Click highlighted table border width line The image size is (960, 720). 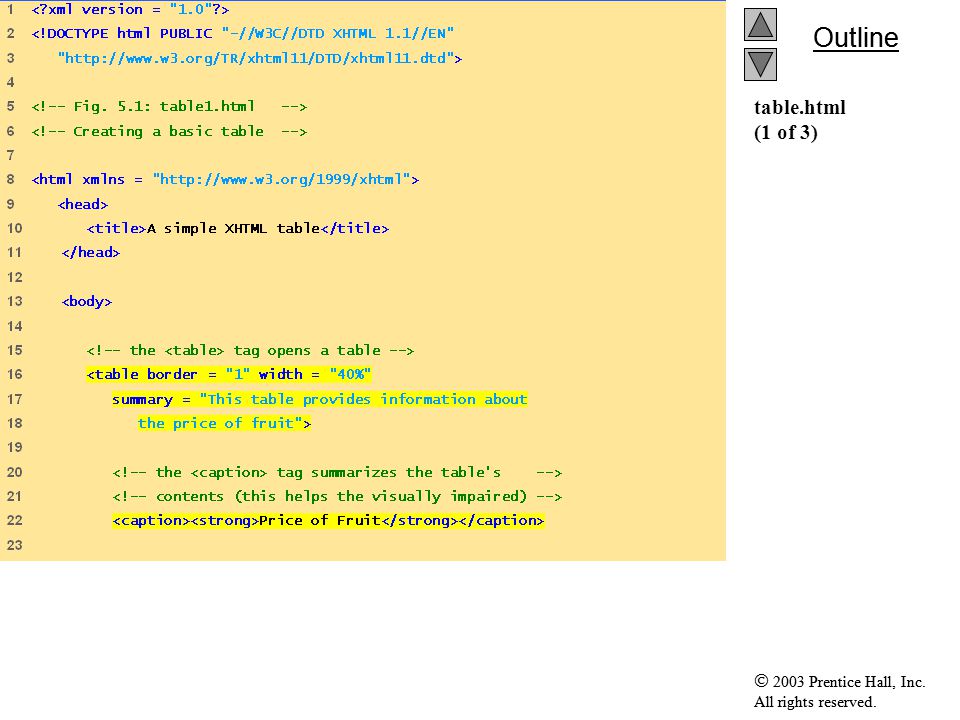tap(229, 374)
